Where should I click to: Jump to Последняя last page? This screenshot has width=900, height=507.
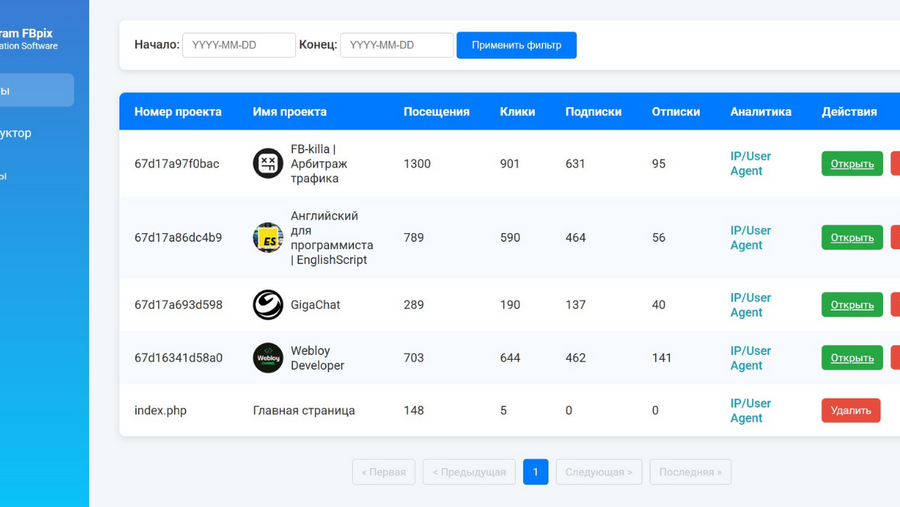[690, 472]
